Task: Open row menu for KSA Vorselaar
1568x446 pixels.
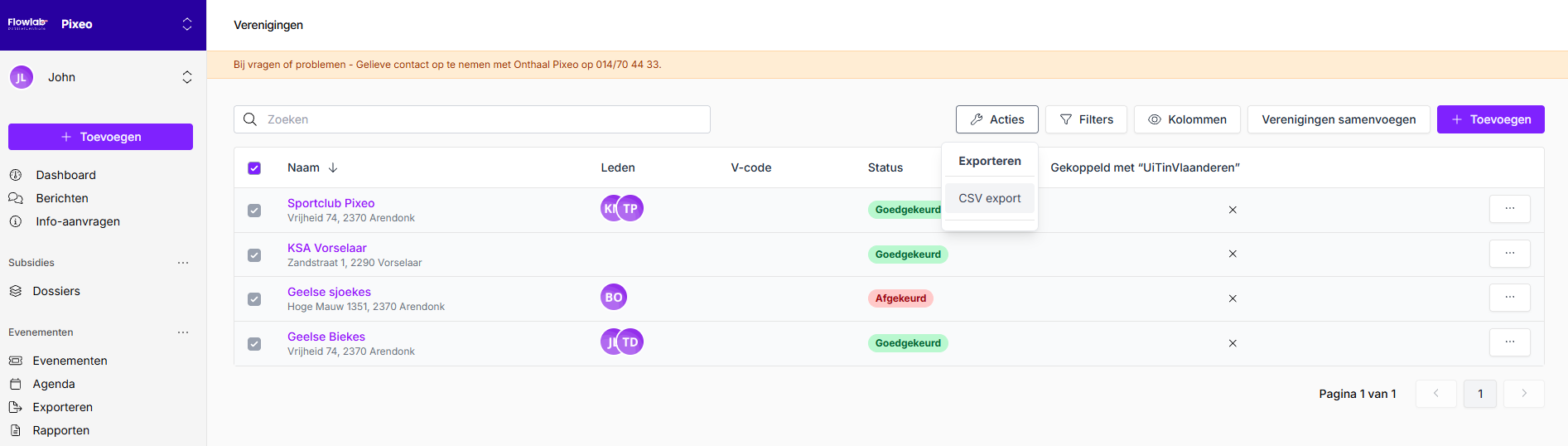Action: coord(1509,254)
